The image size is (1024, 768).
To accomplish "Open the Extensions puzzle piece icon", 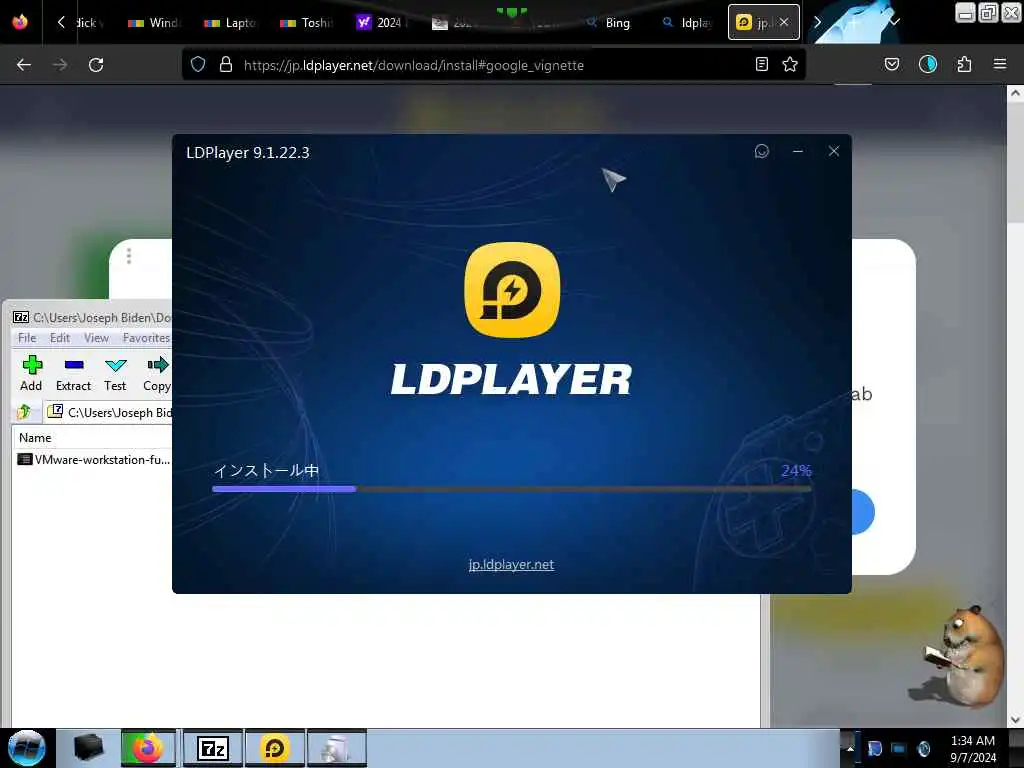I will click(x=964, y=65).
